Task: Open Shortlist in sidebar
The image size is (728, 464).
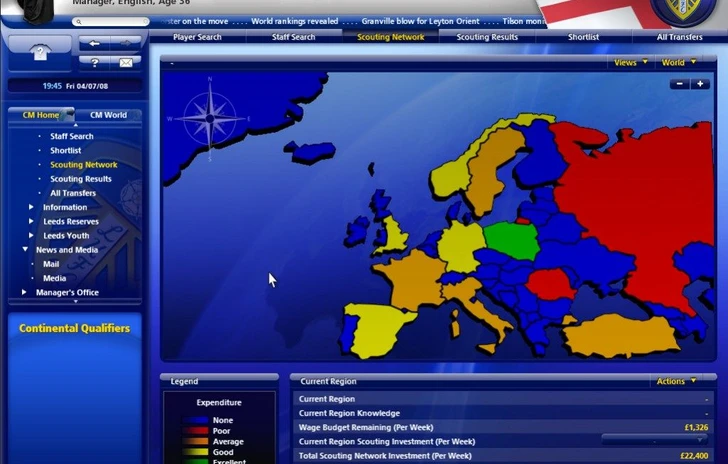Action: pyautogui.click(x=66, y=150)
